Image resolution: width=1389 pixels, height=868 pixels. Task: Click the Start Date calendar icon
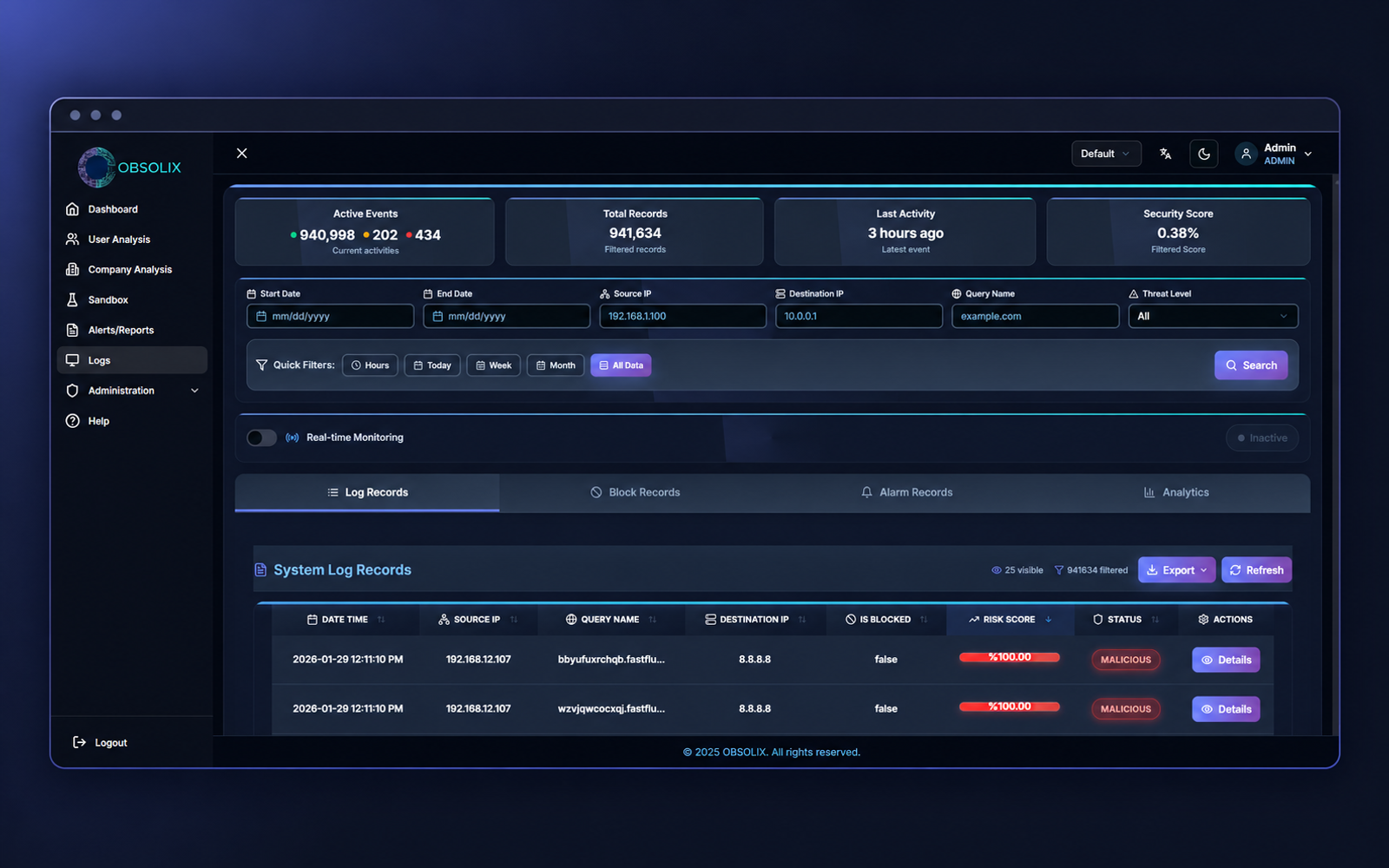[261, 316]
